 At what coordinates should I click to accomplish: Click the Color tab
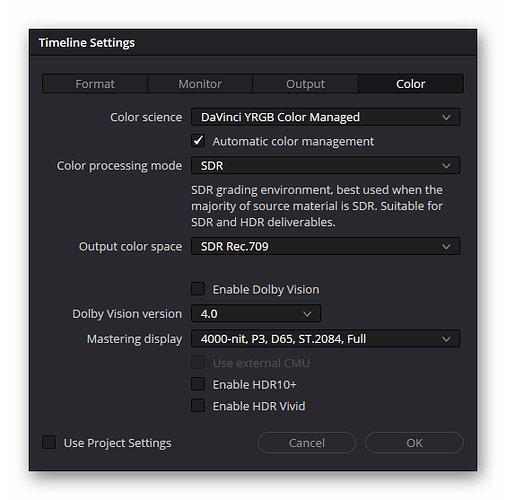tap(411, 84)
